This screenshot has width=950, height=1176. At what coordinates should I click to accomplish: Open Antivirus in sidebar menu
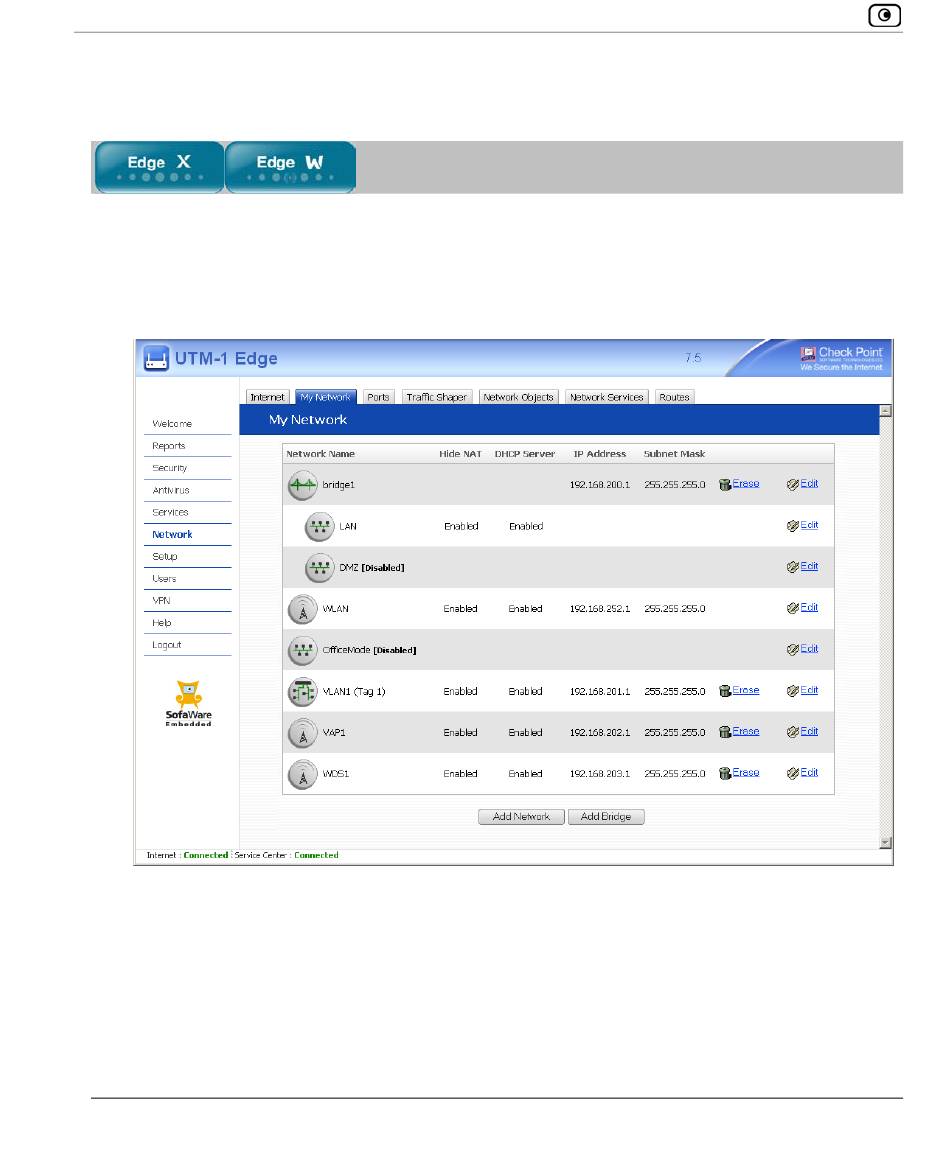171,490
